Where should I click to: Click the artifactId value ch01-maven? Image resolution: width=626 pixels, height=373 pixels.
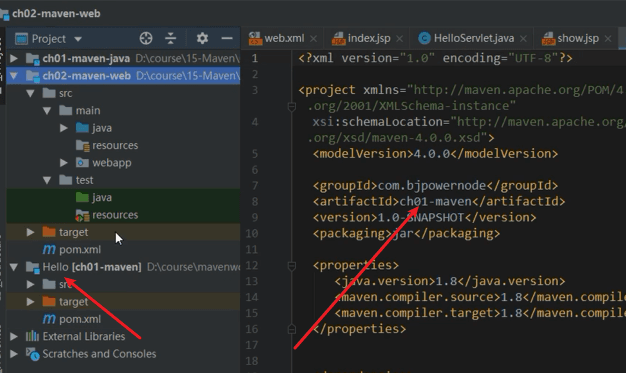click(x=436, y=201)
